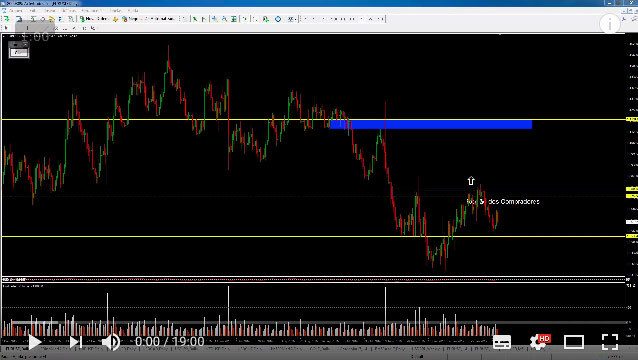Screen dimensions: 638x360
Task: Click the video progress bar
Action: point(319,323)
